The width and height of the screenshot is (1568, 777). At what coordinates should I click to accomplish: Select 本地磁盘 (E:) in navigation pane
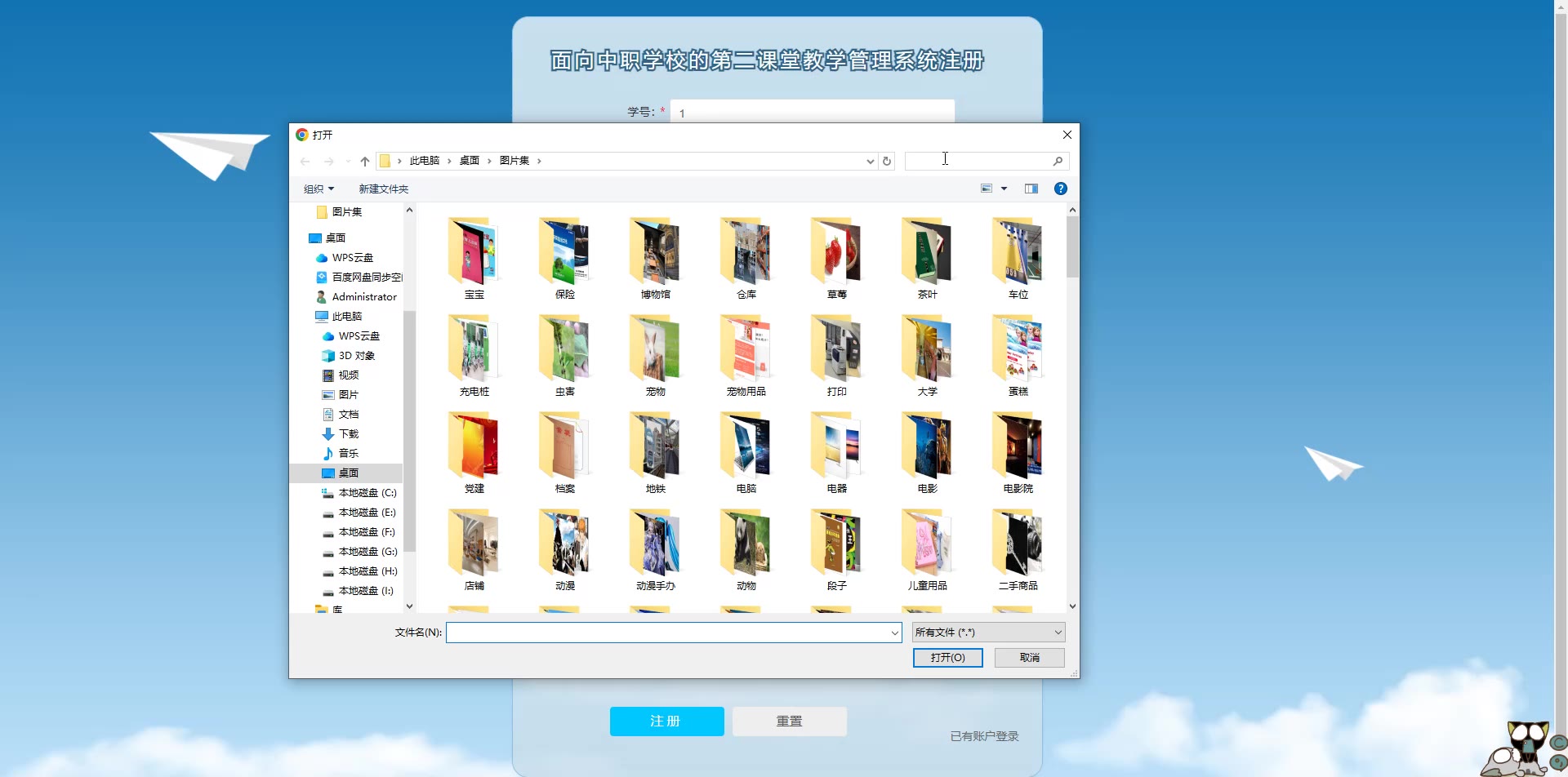pos(359,513)
